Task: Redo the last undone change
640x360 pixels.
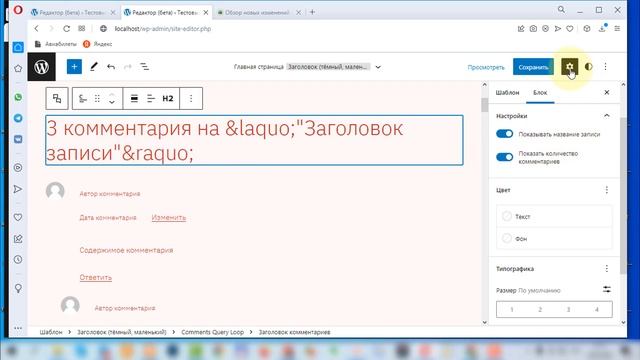Action: pyautogui.click(x=127, y=67)
